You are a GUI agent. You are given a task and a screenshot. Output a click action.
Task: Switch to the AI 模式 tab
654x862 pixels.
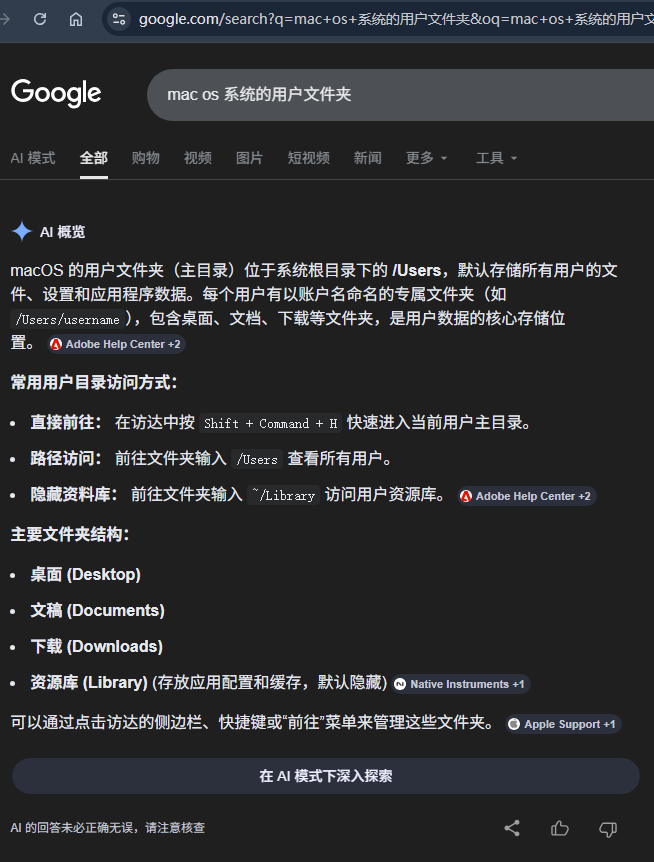point(33,158)
